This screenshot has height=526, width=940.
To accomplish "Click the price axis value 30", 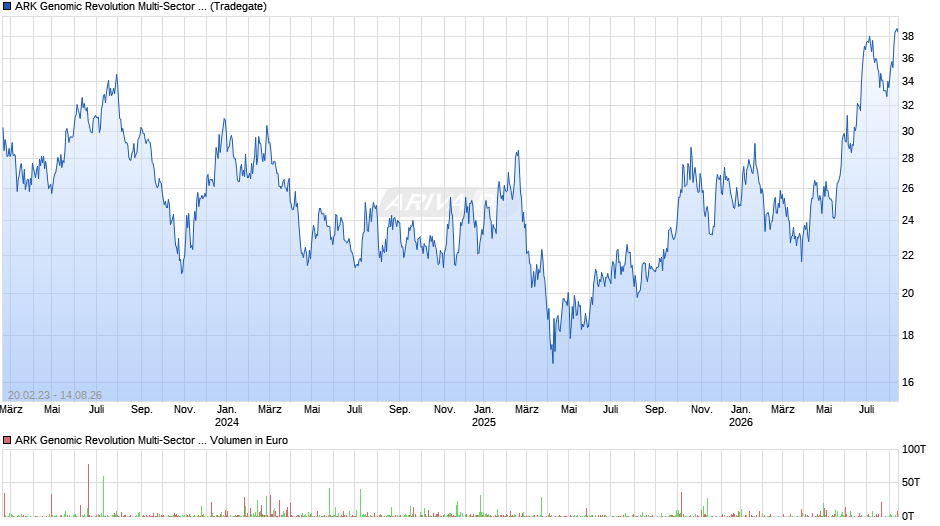I will pos(908,131).
